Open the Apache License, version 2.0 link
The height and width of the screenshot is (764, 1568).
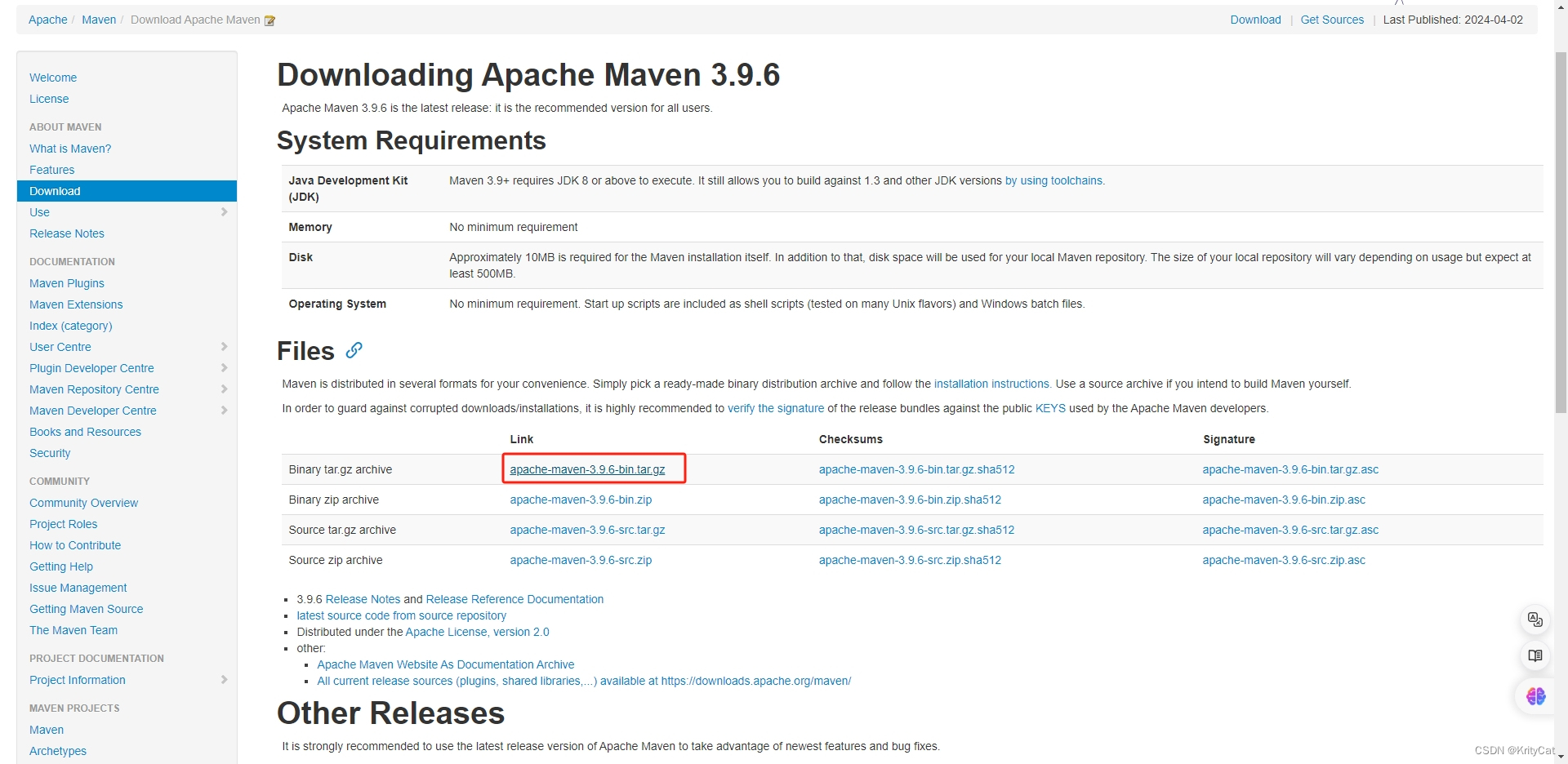[477, 631]
